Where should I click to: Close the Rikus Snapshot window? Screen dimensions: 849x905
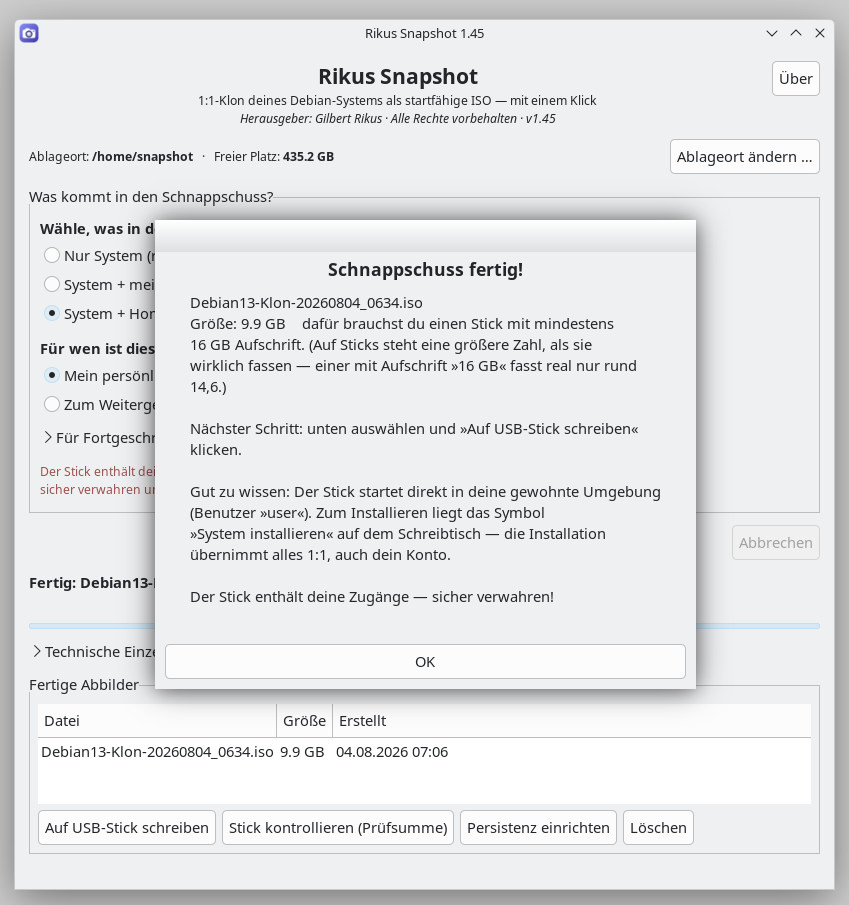[820, 33]
